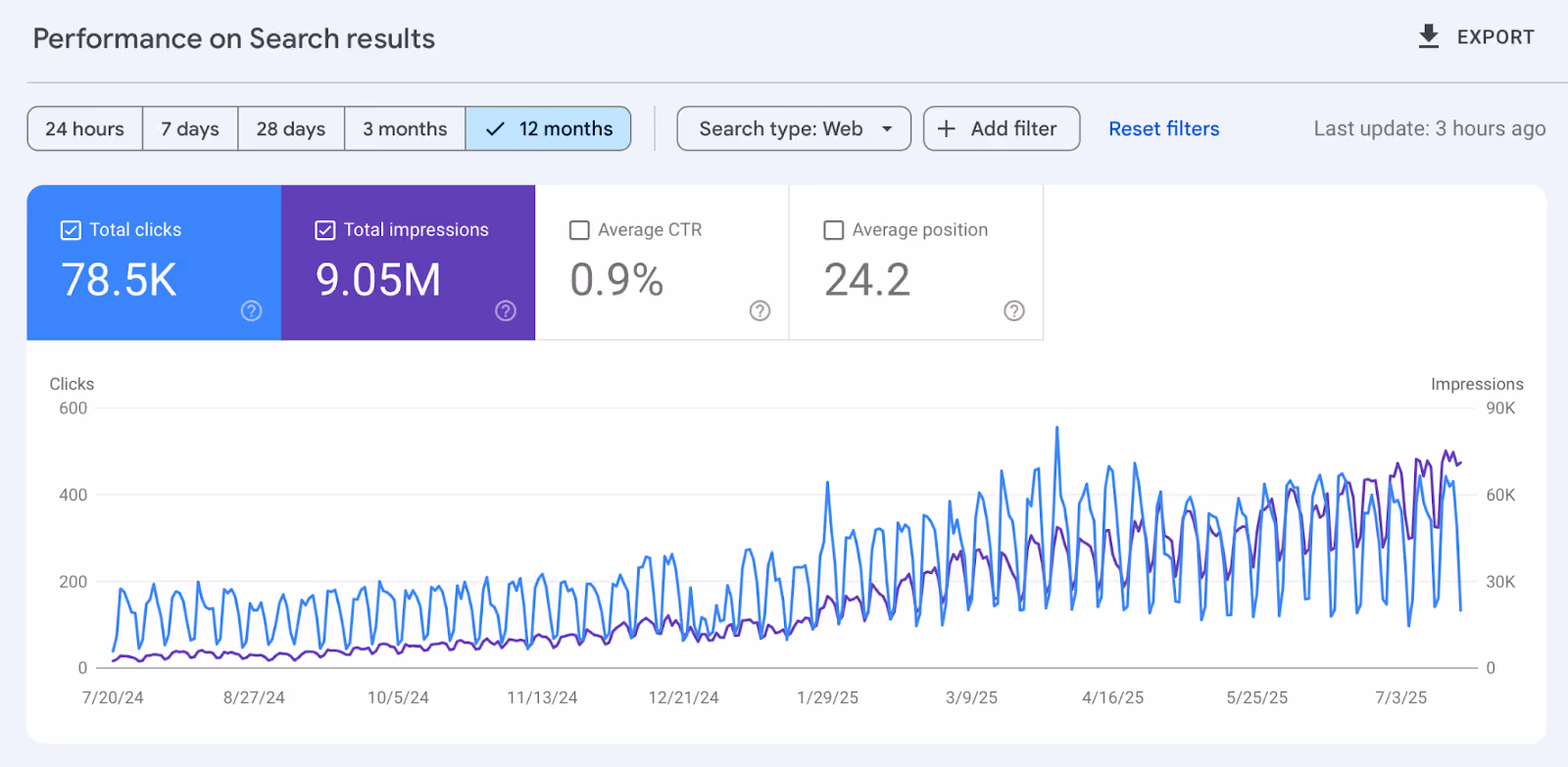Select the 24 hours date range
The height and width of the screenshot is (767, 1568).
[85, 129]
